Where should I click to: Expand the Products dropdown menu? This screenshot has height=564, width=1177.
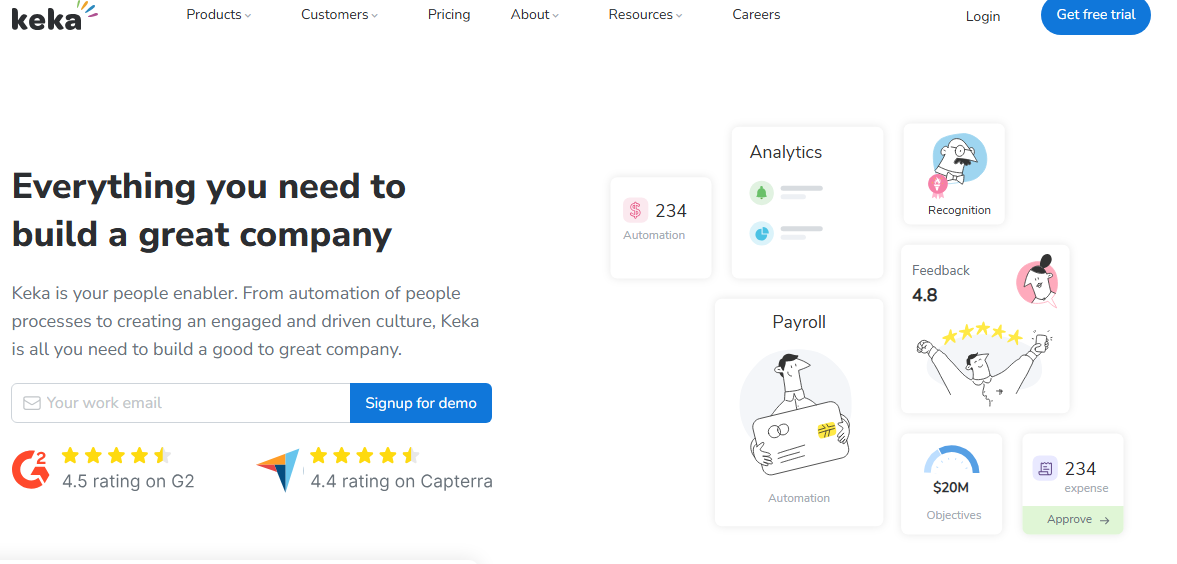(x=219, y=15)
